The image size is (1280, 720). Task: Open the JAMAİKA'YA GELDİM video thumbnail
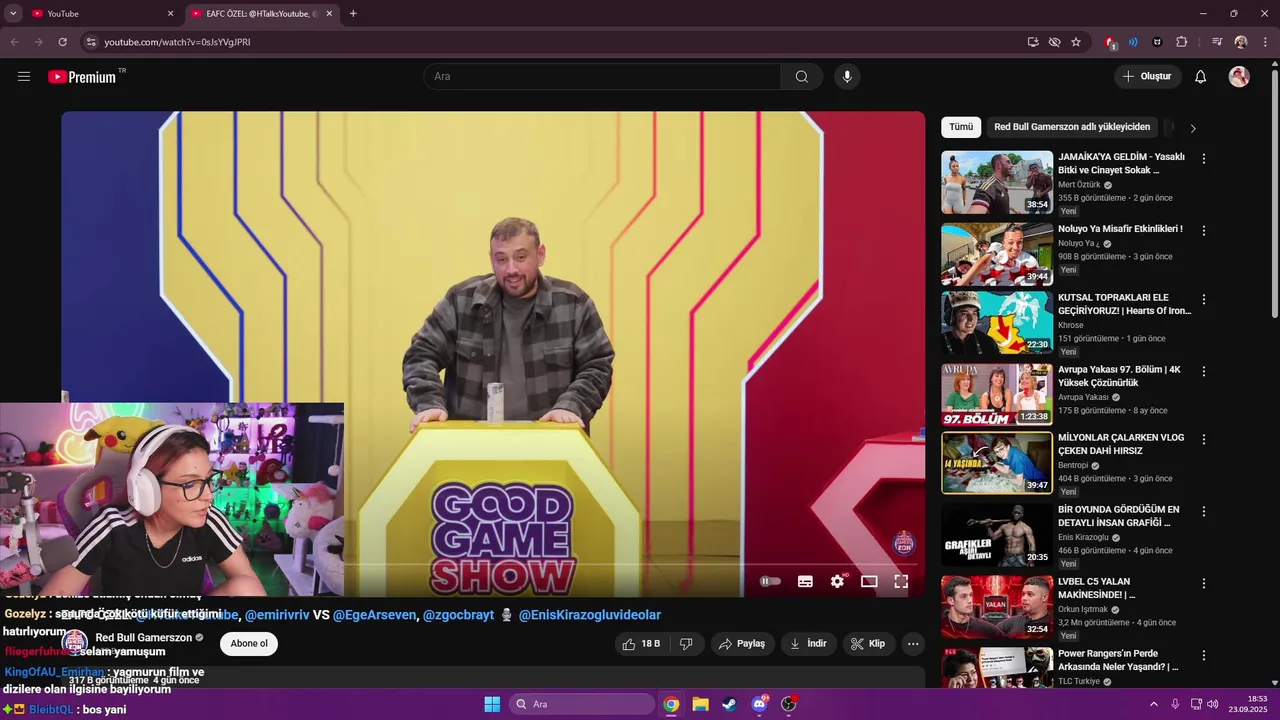(997, 182)
